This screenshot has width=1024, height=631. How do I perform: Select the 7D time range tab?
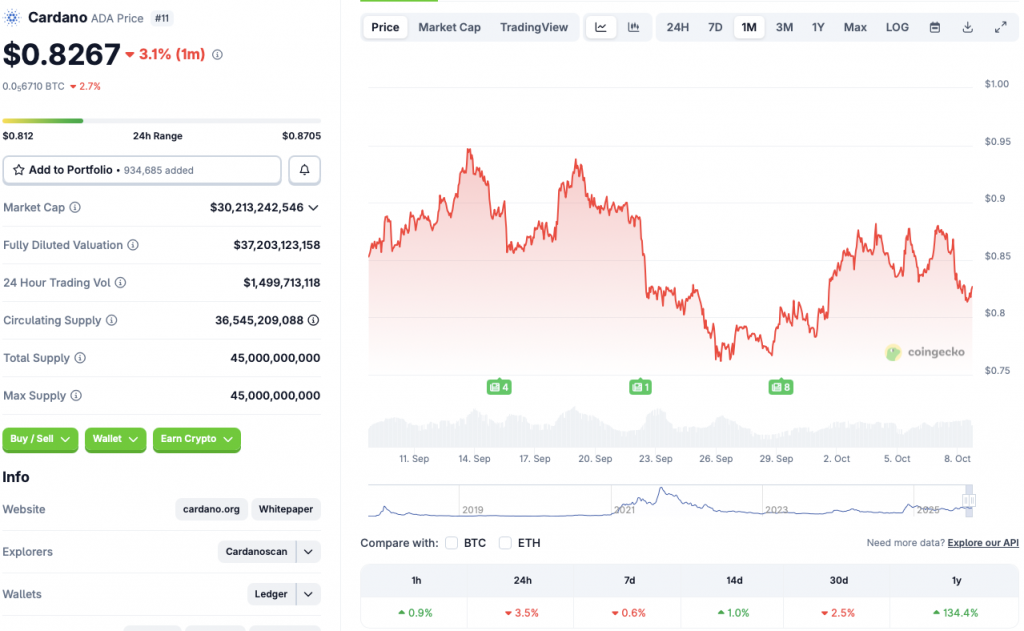coord(715,27)
